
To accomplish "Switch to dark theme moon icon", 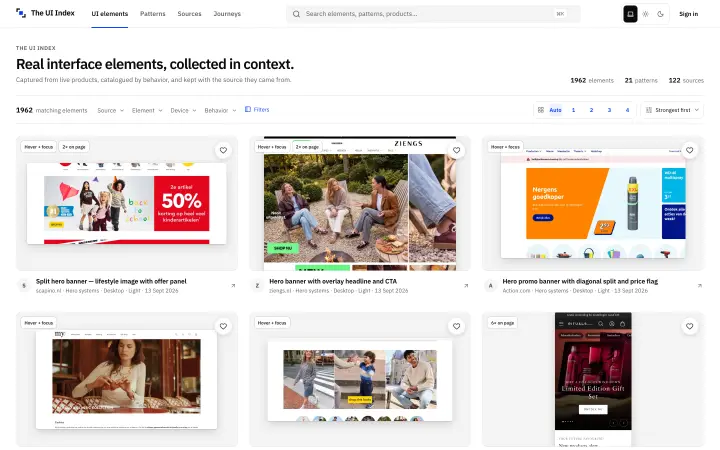I will click(660, 14).
